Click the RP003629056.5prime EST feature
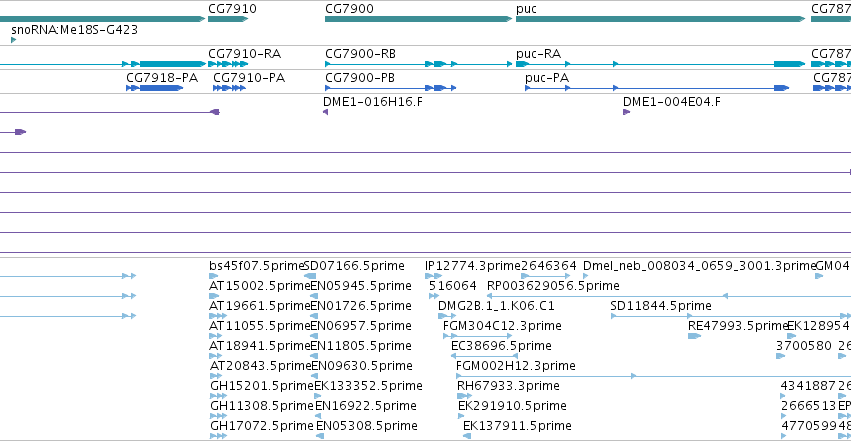851x441 pixels. pyautogui.click(x=669, y=296)
